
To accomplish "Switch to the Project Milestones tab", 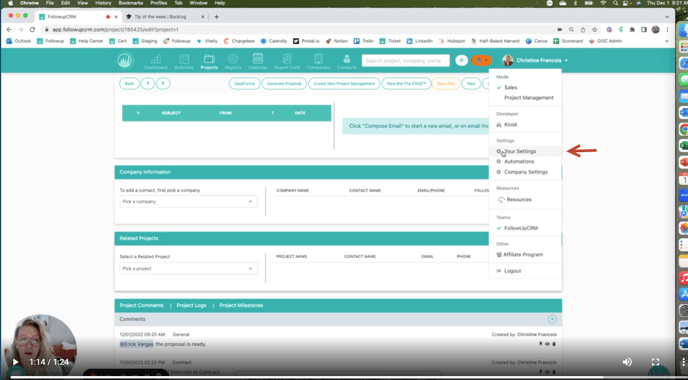I will (241, 305).
